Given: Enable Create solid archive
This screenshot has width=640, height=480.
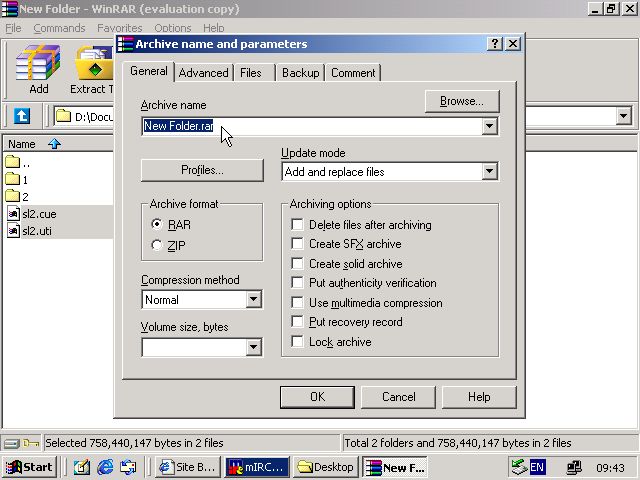Looking at the screenshot, I should pos(298,263).
